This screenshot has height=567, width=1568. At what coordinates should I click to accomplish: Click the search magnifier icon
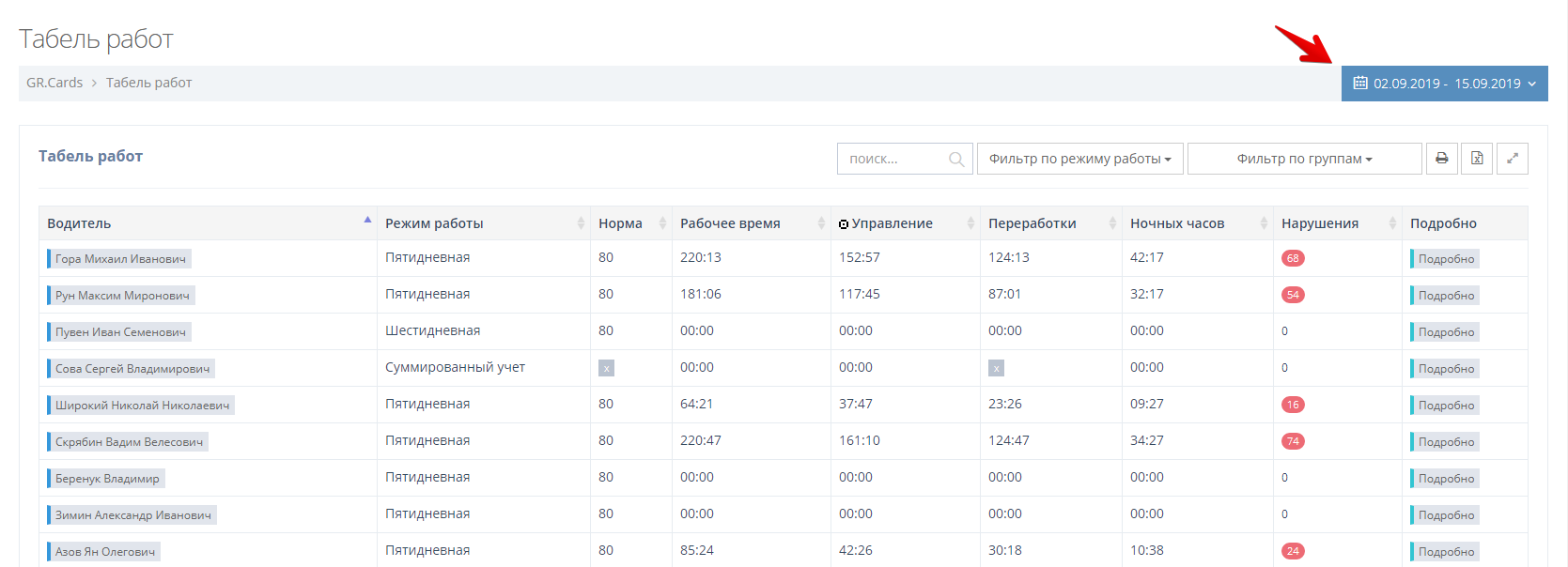pos(956,160)
